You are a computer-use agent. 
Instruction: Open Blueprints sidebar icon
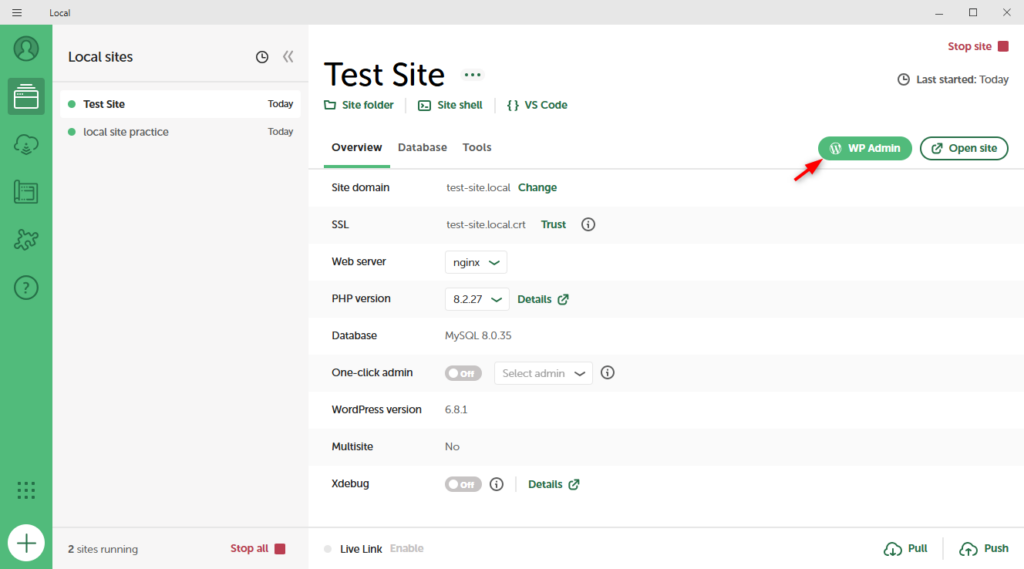click(26, 192)
